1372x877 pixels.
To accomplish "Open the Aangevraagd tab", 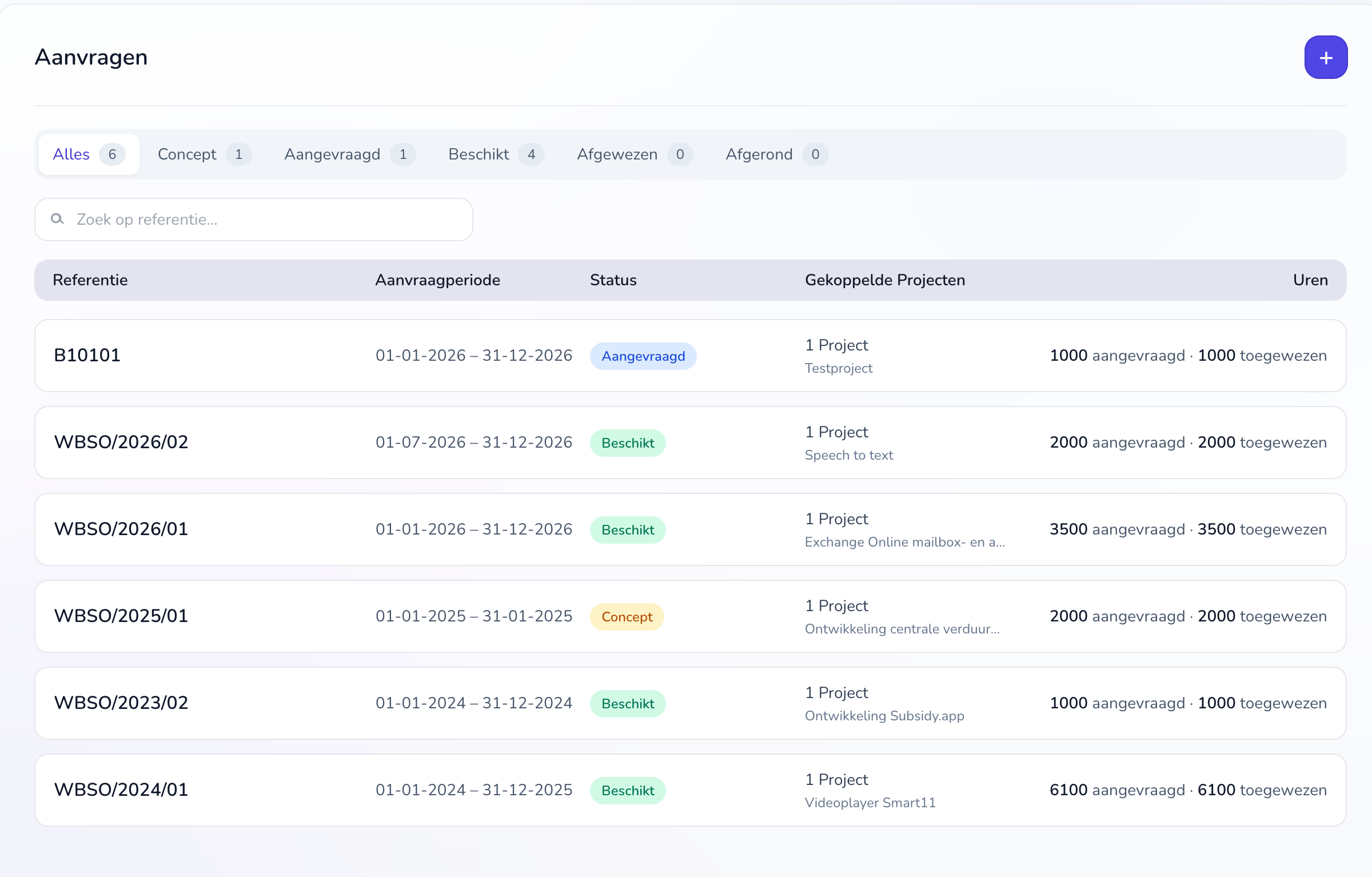I will [x=350, y=154].
